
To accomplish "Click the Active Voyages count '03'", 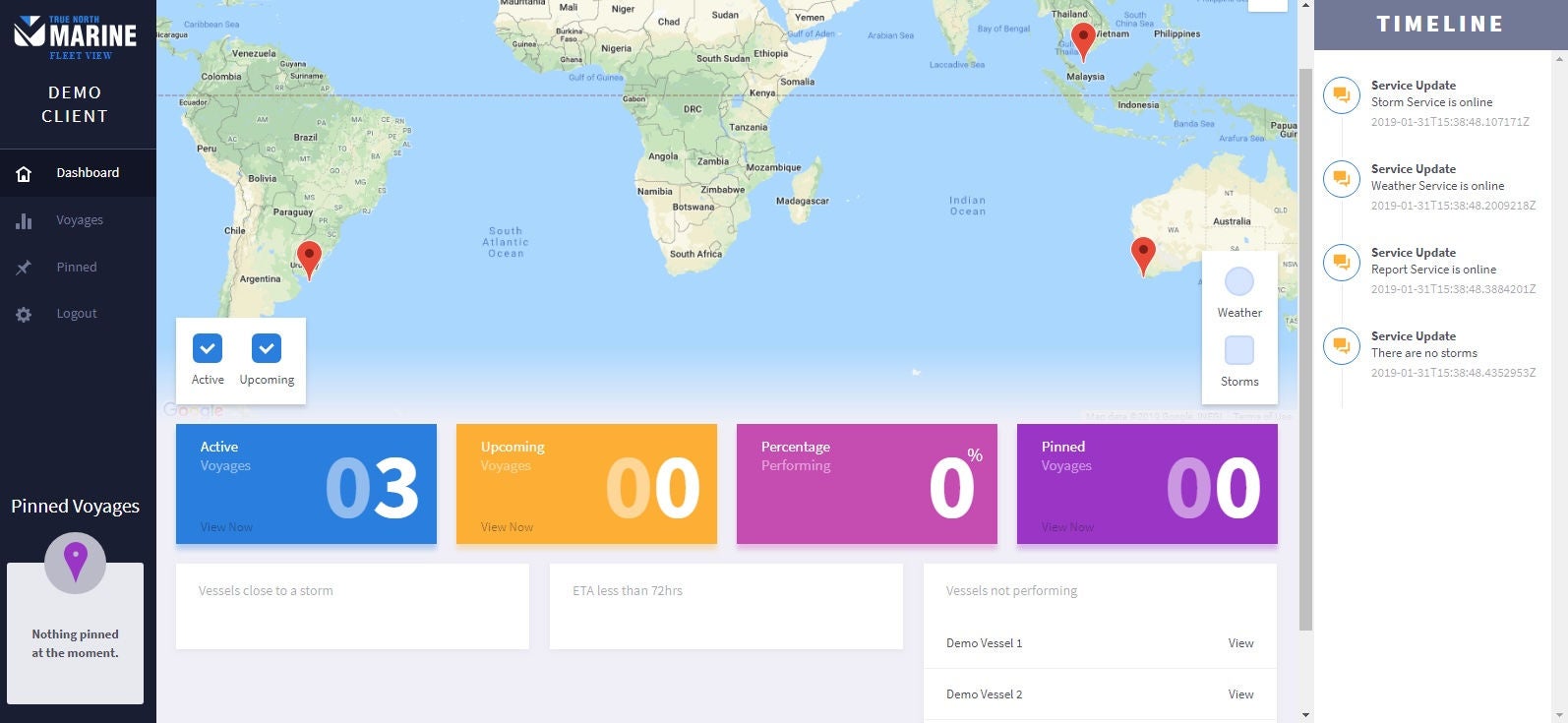I will pos(372,488).
